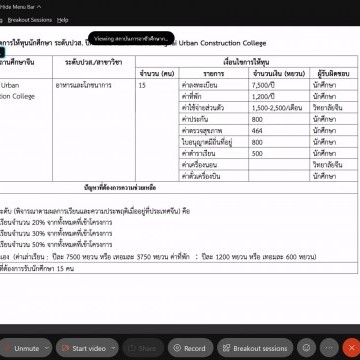360x360 pixels.
Task: Open more options ellipsis button
Action: (329, 348)
